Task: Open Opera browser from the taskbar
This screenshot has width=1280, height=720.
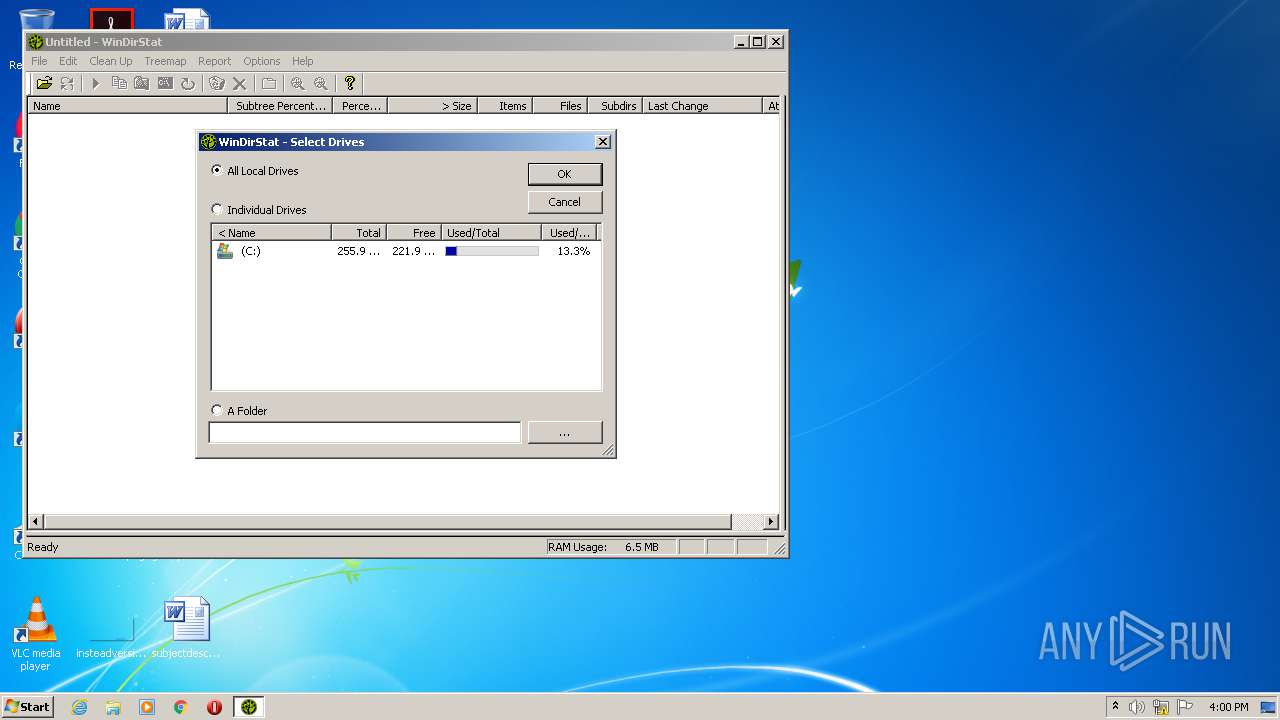Action: [x=214, y=707]
